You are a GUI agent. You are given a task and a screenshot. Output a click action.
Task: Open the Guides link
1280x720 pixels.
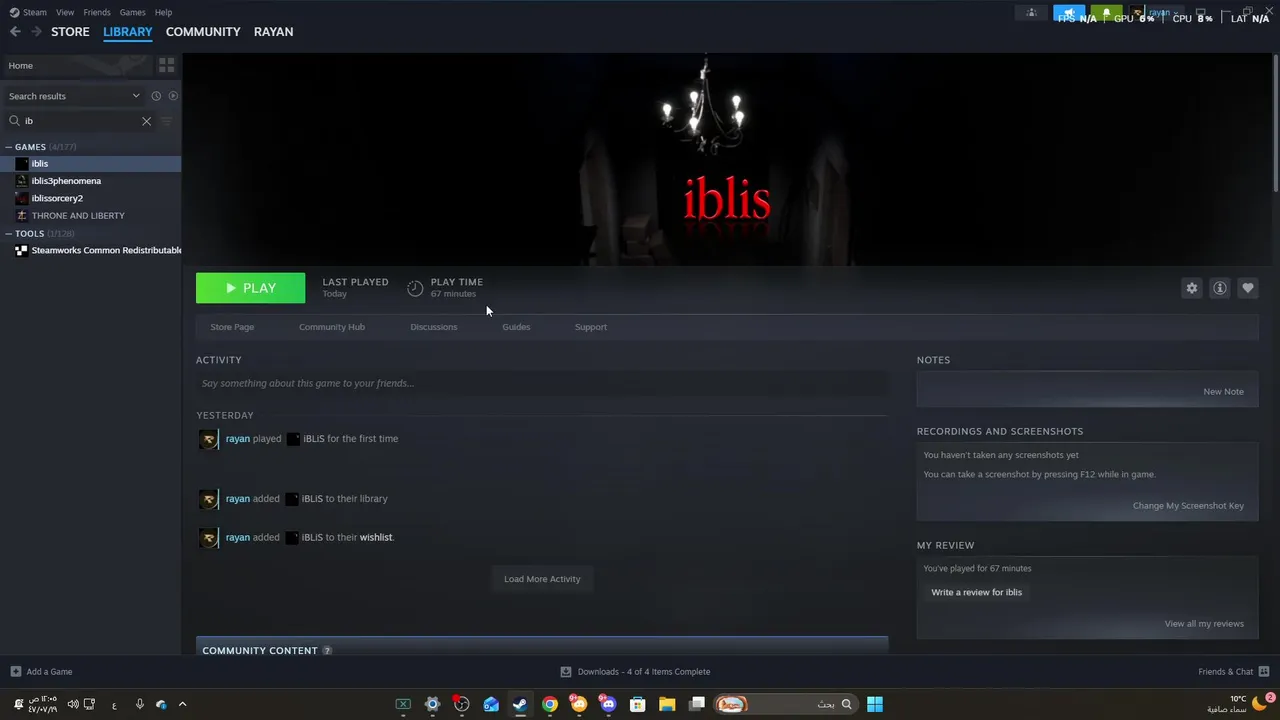[516, 327]
